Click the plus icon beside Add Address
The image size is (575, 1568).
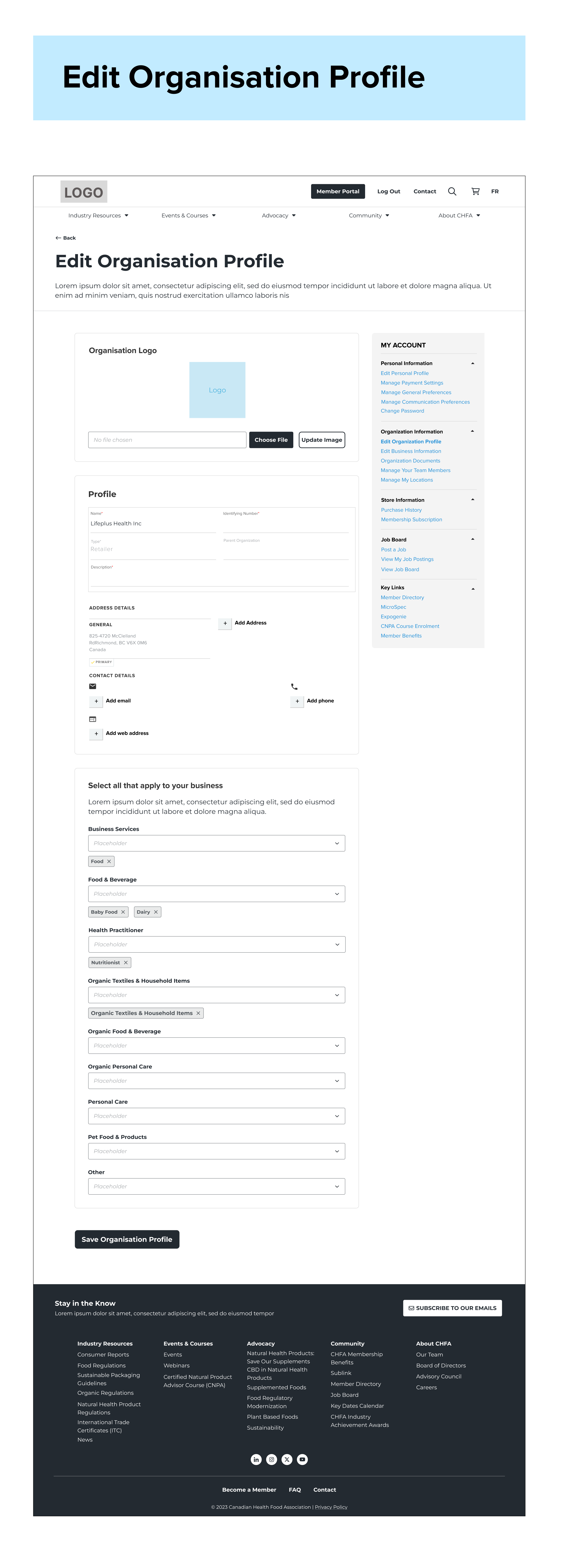pos(225,623)
